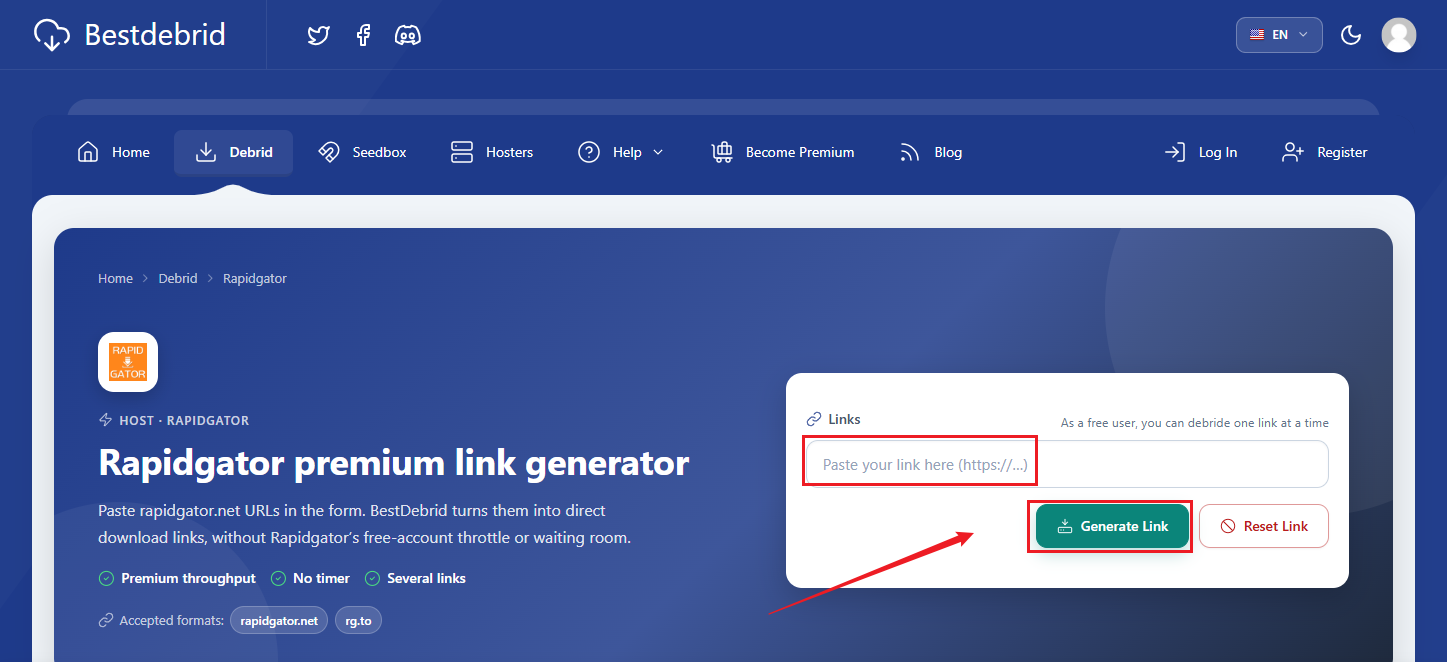Click the Accepted formats label
Viewport: 1447px width, 662px height.
[171, 621]
